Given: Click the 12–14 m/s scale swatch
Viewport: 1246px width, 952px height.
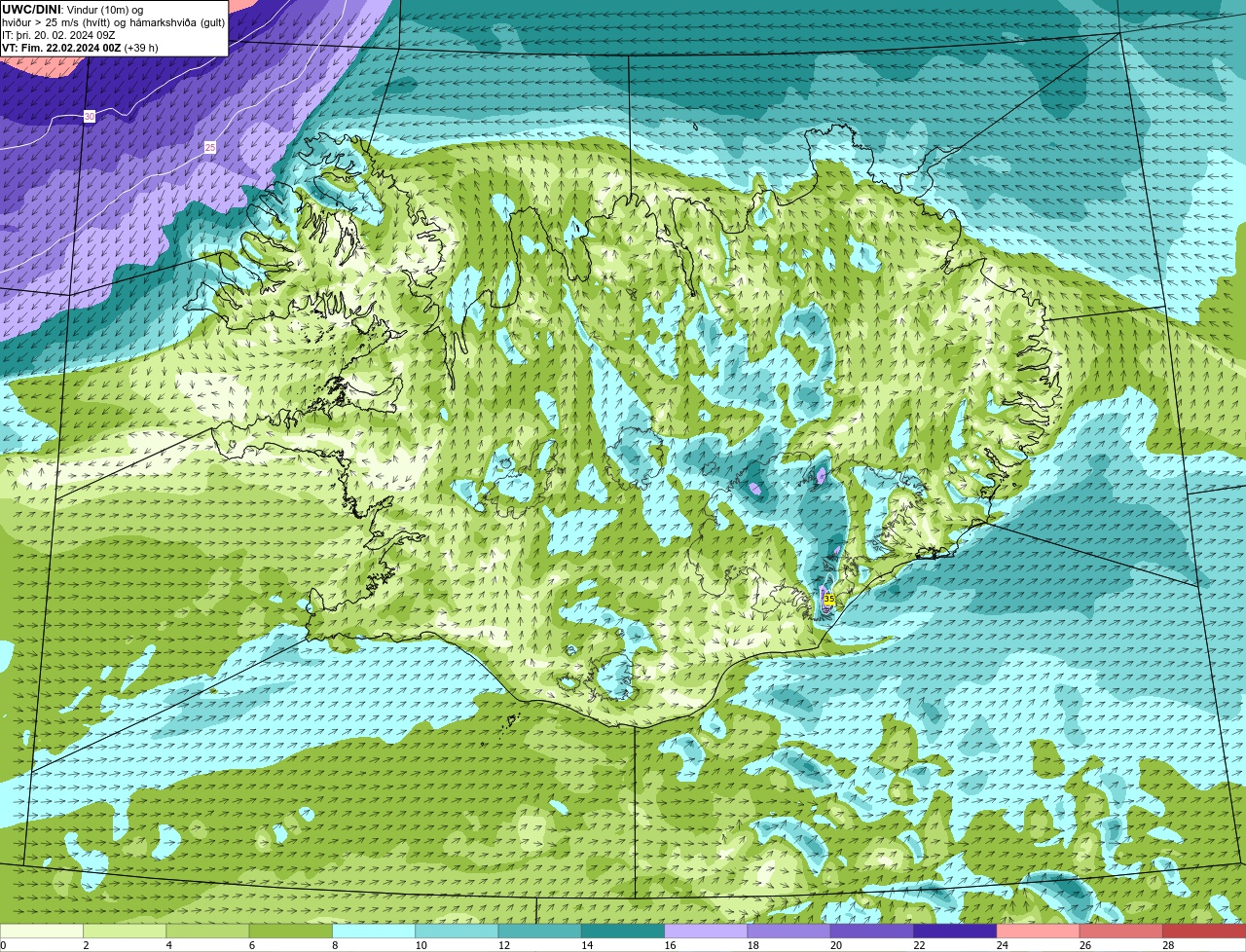Looking at the screenshot, I should click(539, 931).
